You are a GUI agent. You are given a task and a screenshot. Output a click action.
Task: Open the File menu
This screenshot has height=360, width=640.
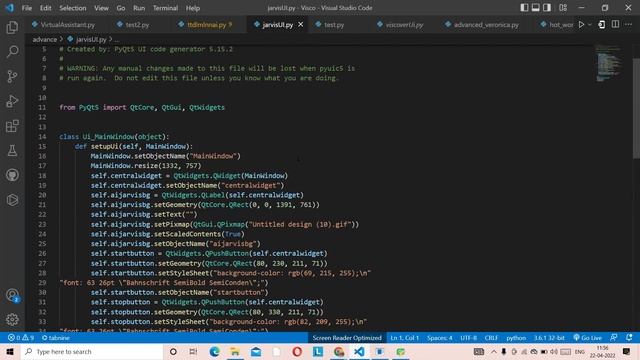click(x=27, y=8)
